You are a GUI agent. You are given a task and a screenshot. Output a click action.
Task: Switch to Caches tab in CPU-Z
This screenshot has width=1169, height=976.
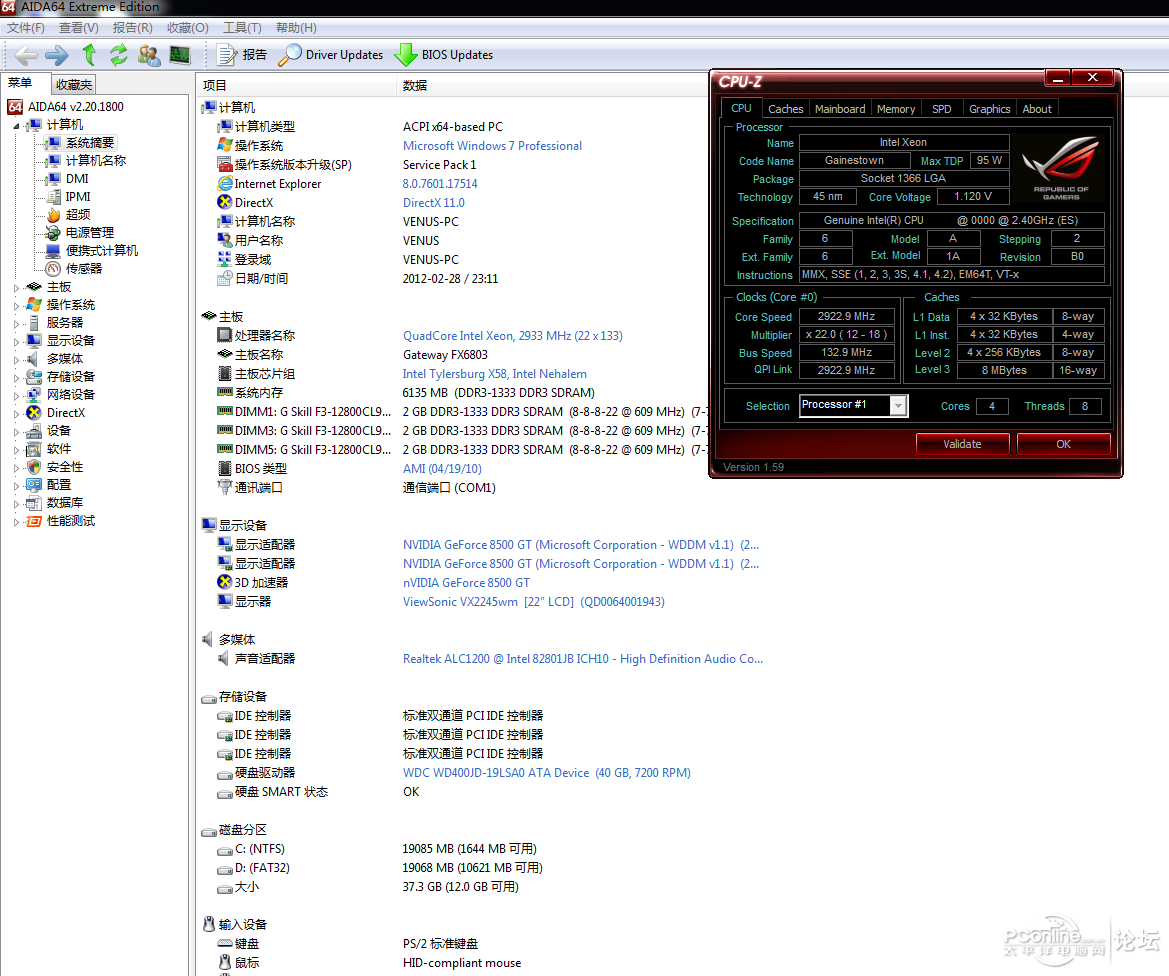[786, 109]
